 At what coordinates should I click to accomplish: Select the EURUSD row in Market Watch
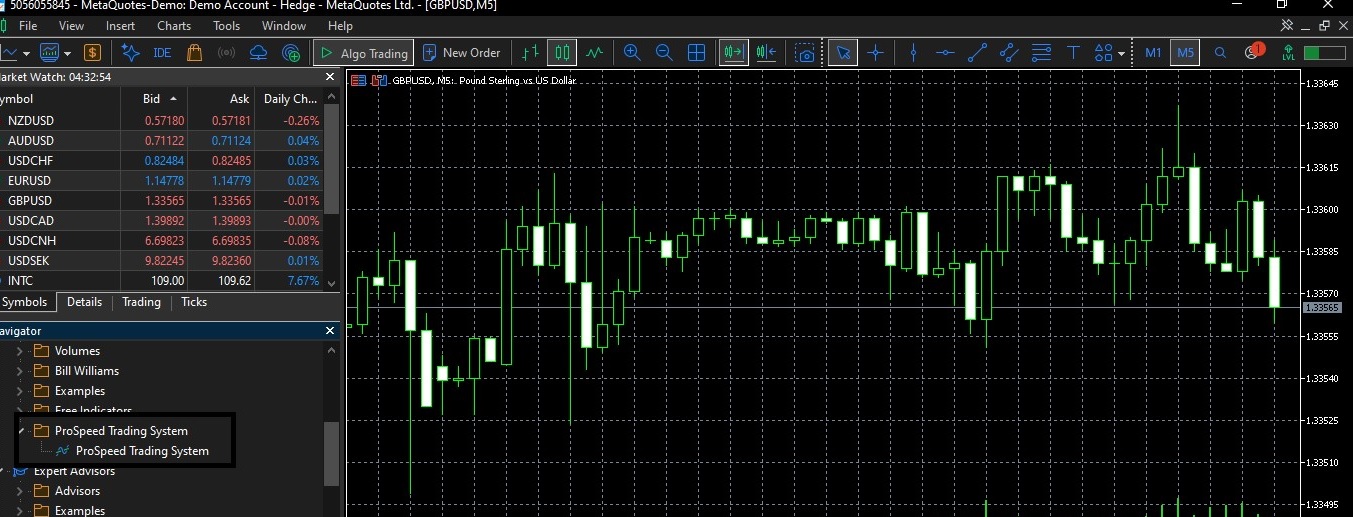point(162,181)
